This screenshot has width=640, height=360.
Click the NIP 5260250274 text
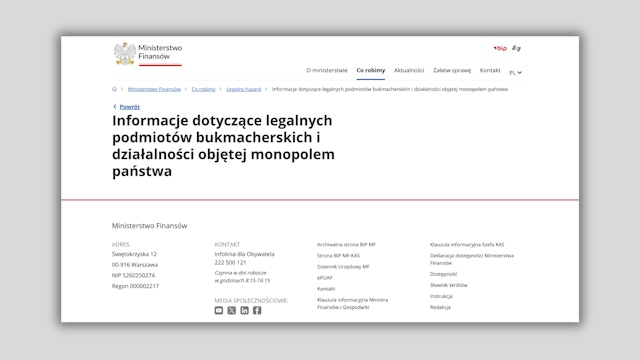[x=133, y=275]
